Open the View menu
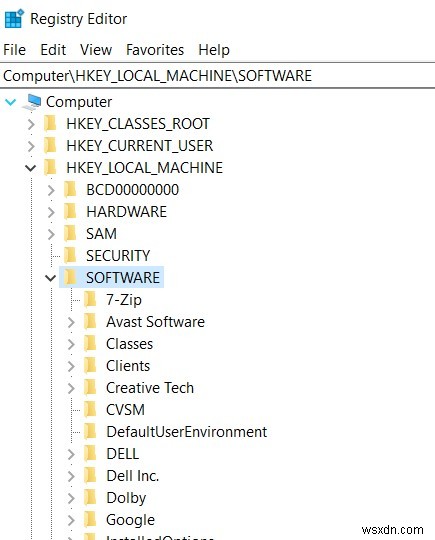The height and width of the screenshot is (540, 435). click(96, 50)
